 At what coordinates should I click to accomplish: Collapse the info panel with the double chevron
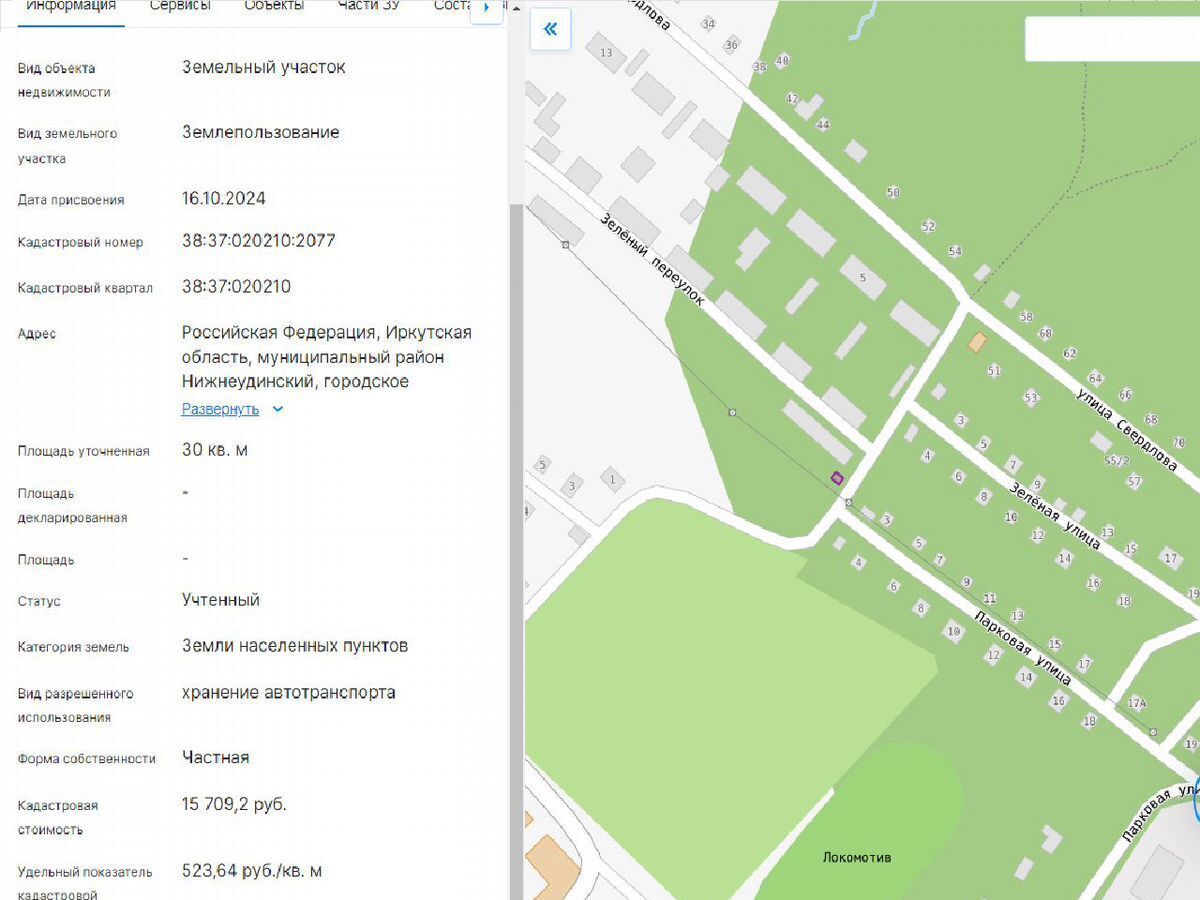[x=550, y=29]
